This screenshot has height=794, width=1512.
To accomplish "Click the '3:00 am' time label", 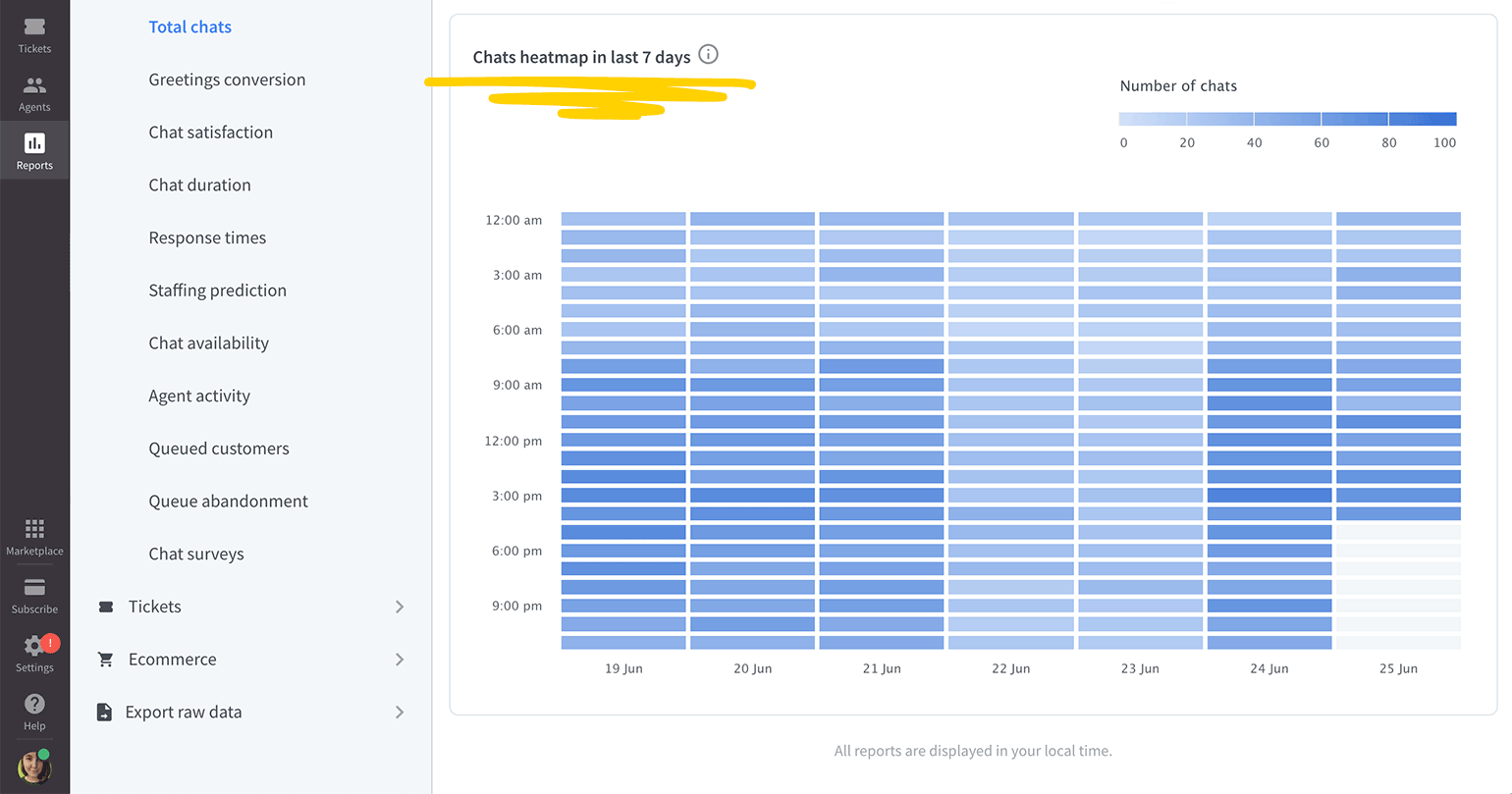I will [x=517, y=275].
